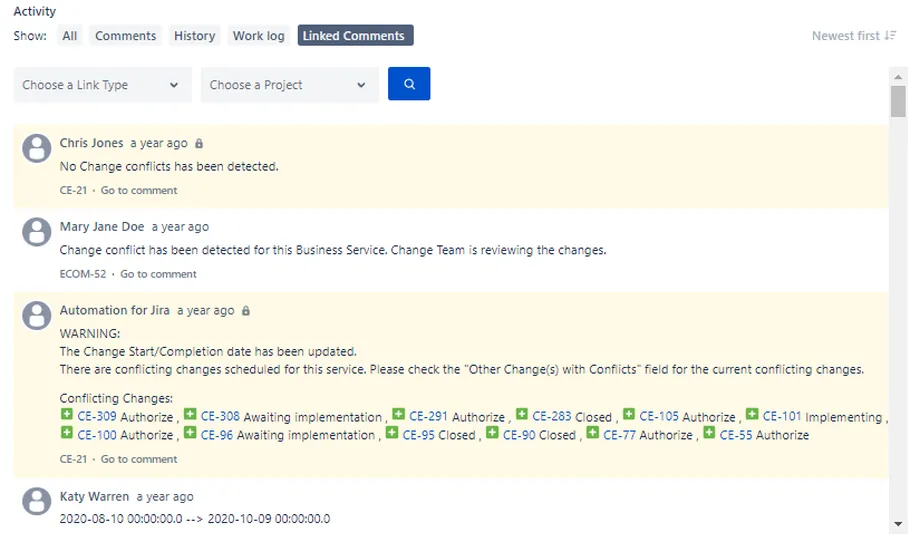Click green plus icon before CE-105
Viewport: 920px width, 542px height.
tap(628, 415)
